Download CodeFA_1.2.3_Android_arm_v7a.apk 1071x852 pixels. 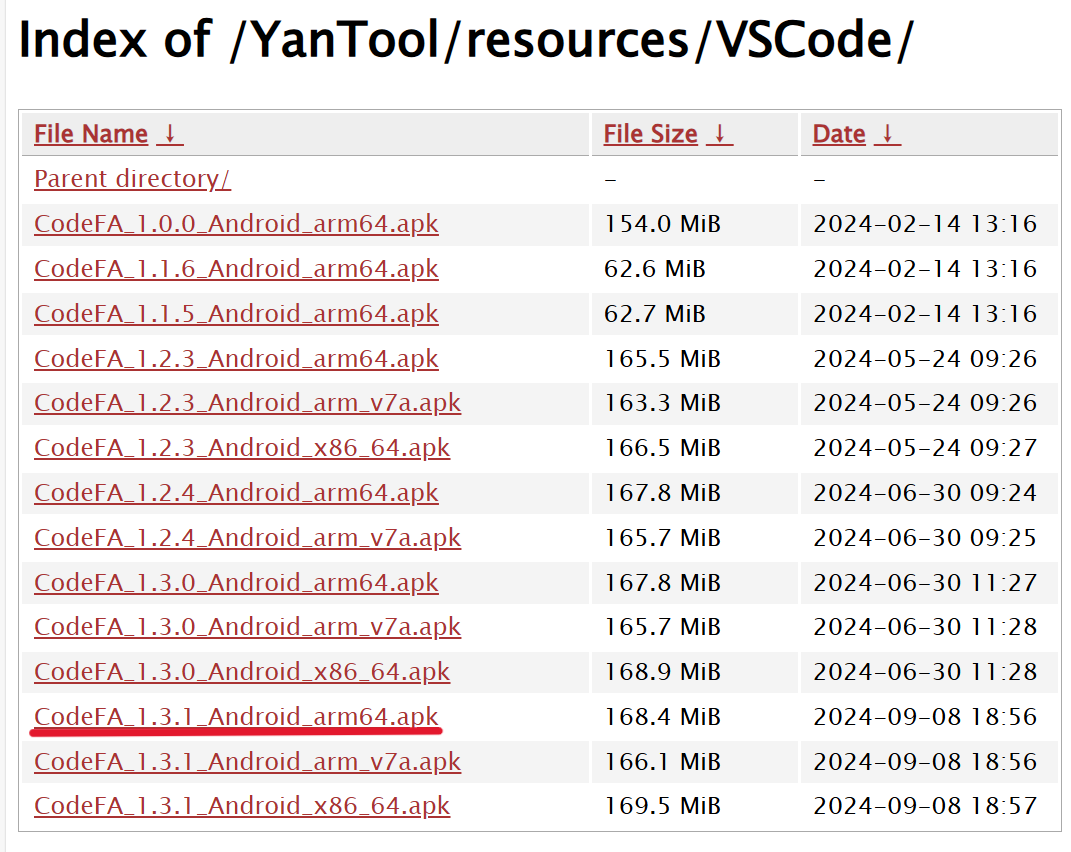tap(247, 403)
